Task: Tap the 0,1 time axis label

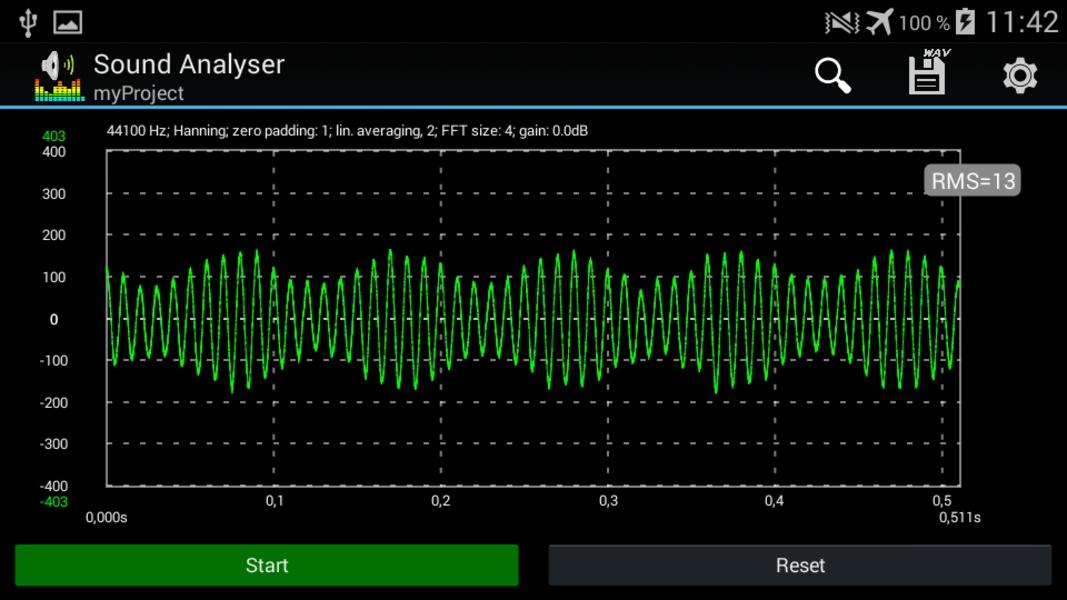Action: [x=274, y=501]
